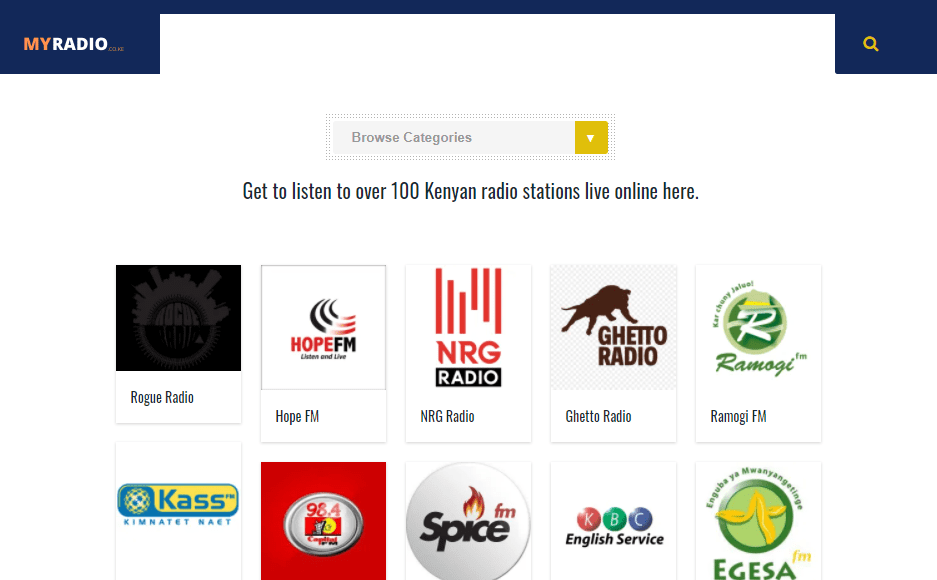Click the Rogue Radio station name link
Screen dimensions: 937x580
[162, 397]
